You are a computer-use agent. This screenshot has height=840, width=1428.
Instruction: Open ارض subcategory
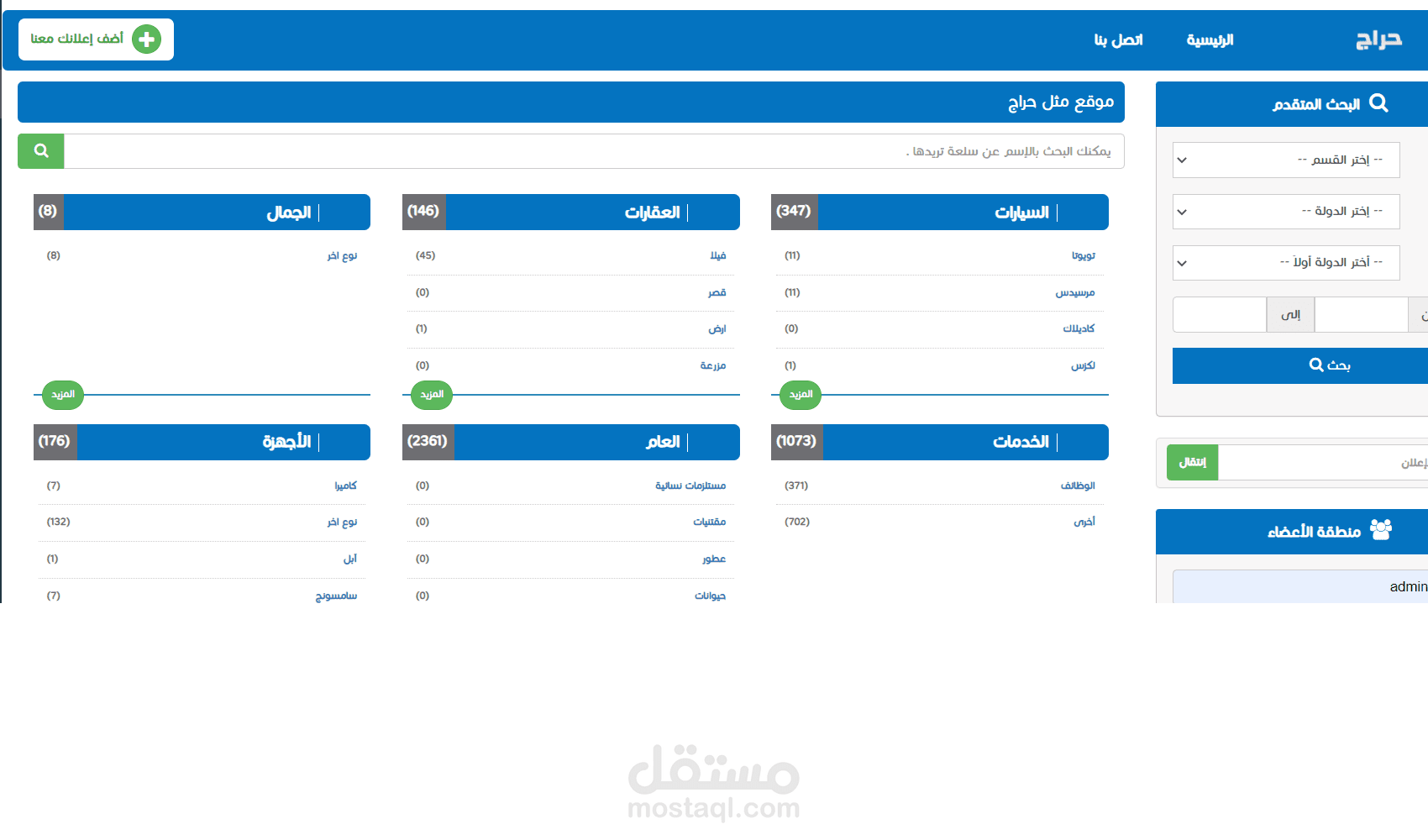[x=717, y=328]
